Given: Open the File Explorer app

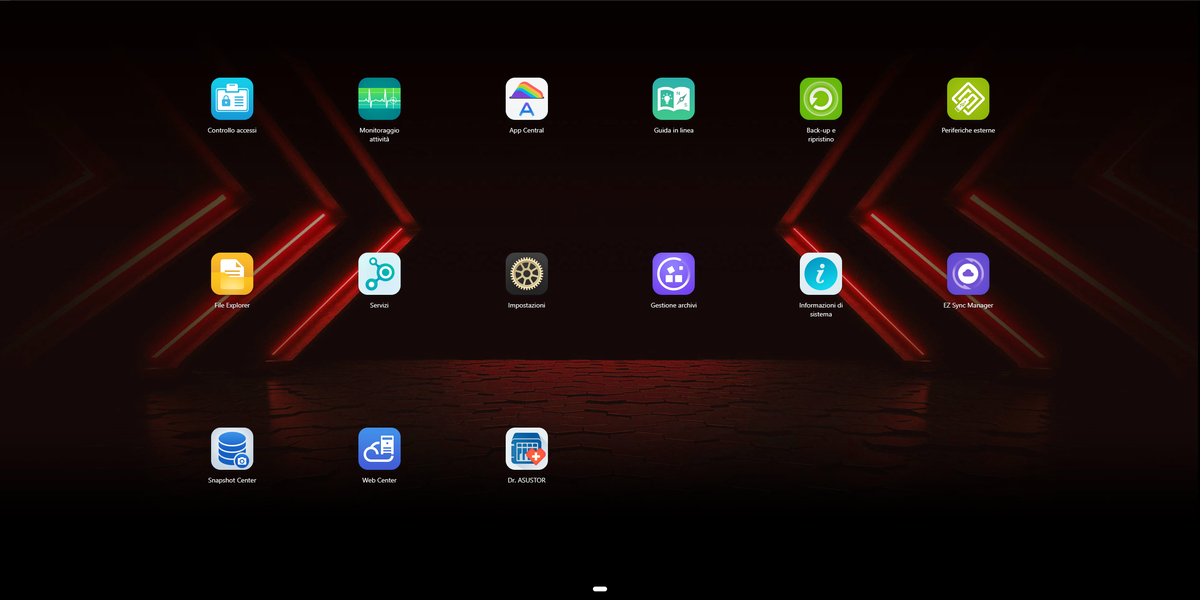Looking at the screenshot, I should [232, 274].
